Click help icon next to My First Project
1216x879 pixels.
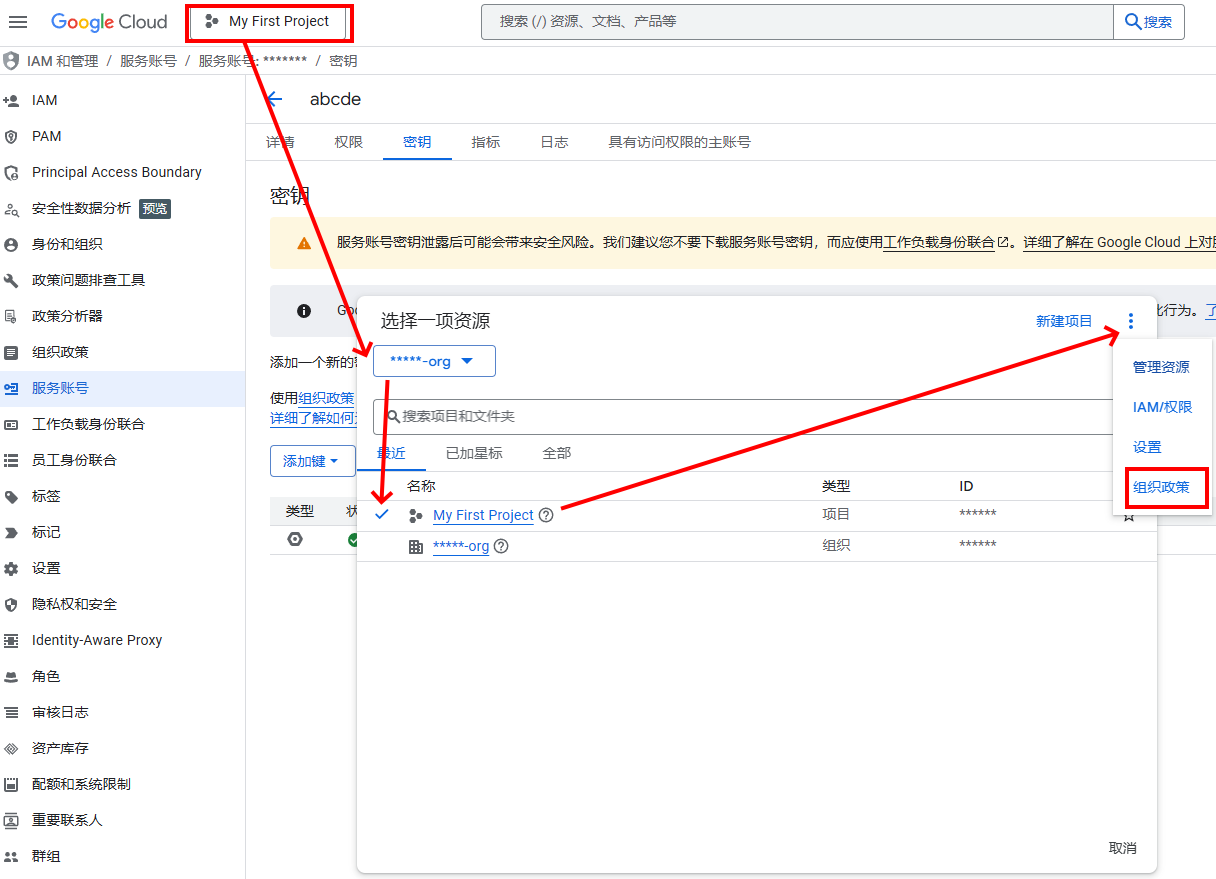pos(546,515)
